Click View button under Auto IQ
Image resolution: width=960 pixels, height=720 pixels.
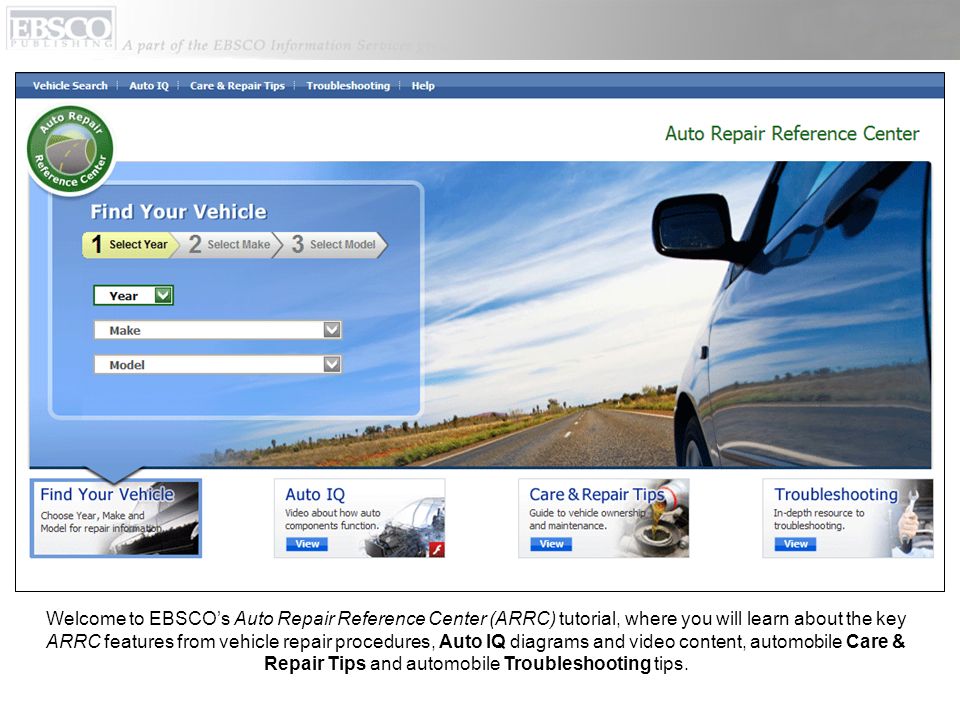pyautogui.click(x=307, y=544)
